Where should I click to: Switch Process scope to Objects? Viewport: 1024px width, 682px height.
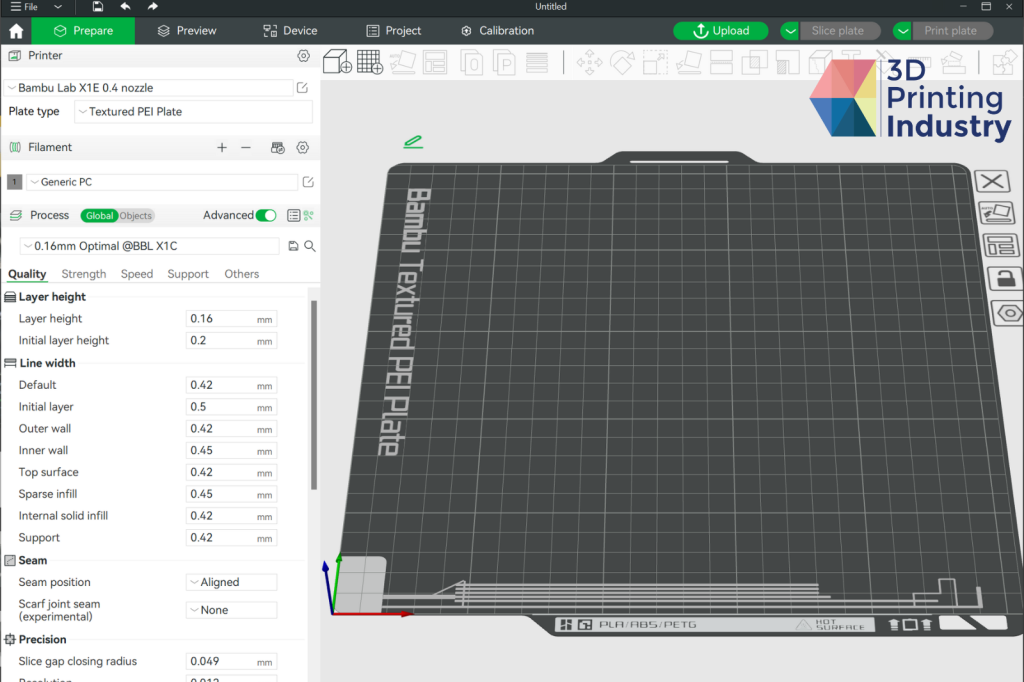tap(136, 216)
